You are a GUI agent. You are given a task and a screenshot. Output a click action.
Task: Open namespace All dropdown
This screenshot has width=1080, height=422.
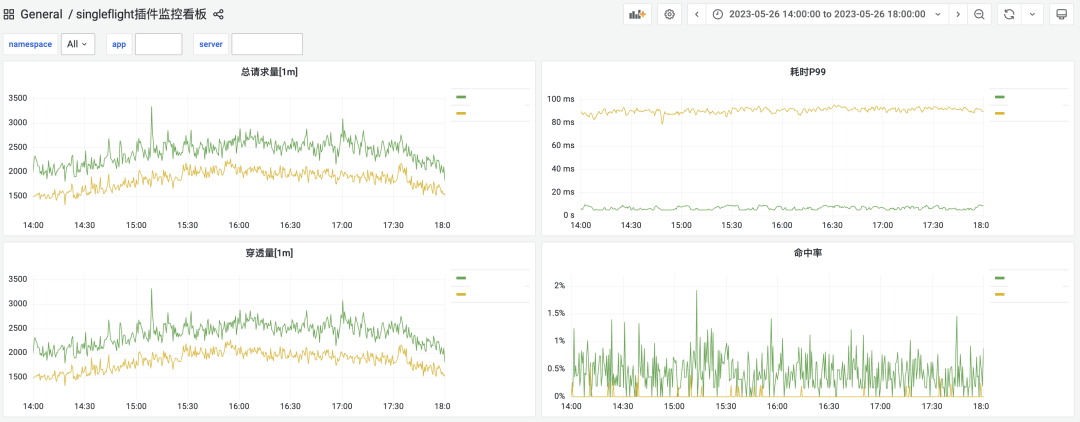click(x=78, y=44)
